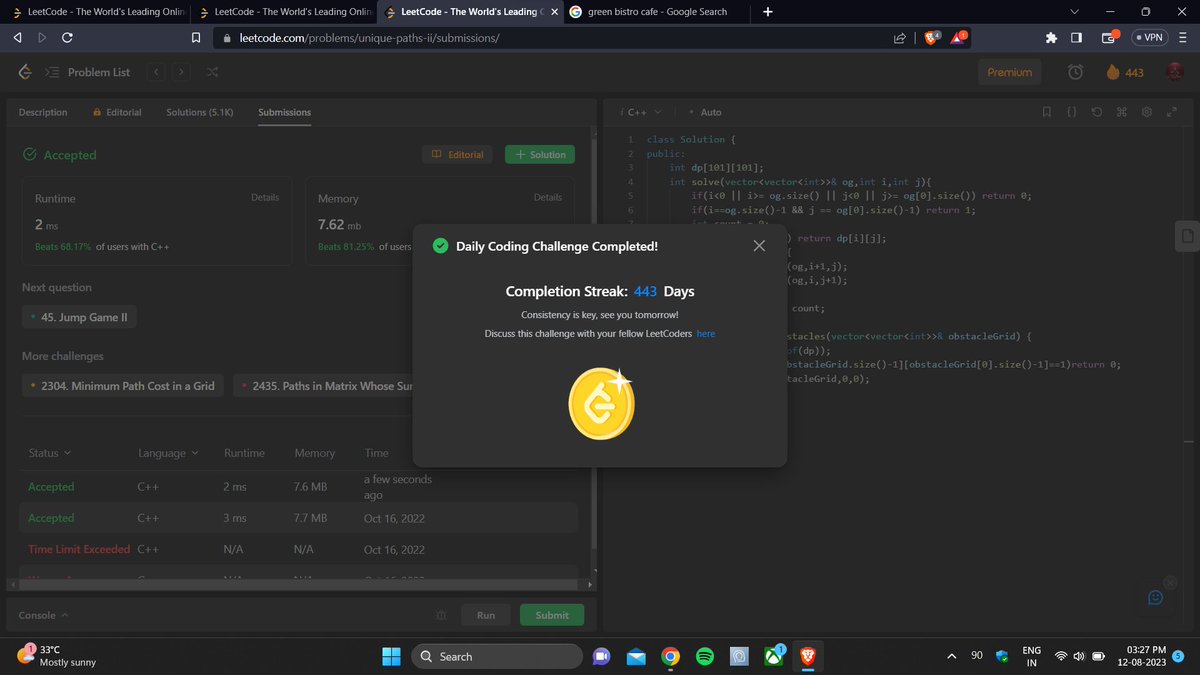Shuffle to a random problem
This screenshot has width=1200, height=675.
coord(212,72)
